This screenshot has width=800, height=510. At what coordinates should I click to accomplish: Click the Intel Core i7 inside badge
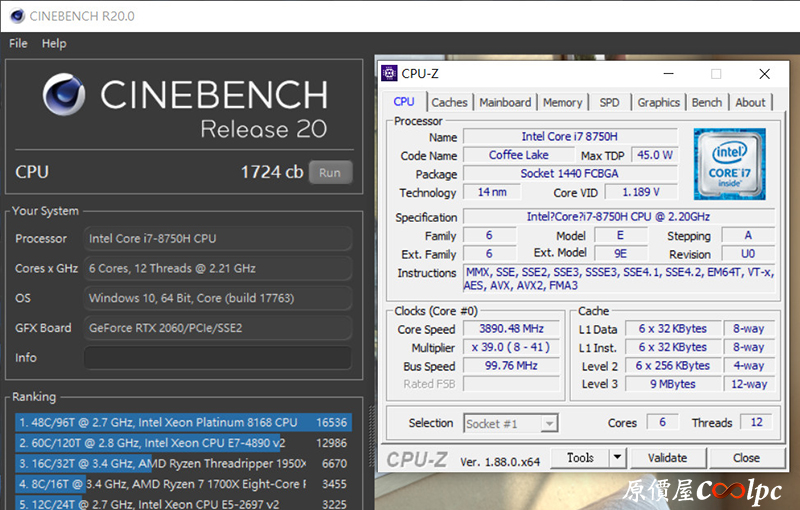(730, 164)
